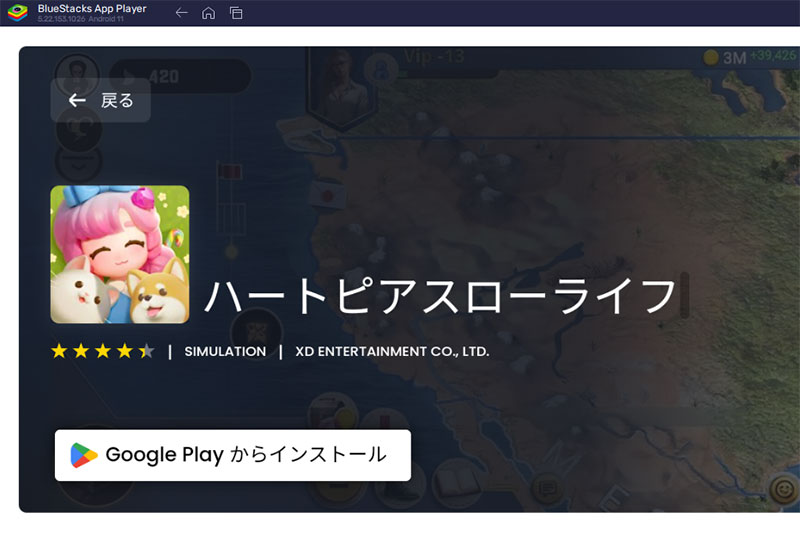Click the ハートピアスローライフ game app icon
Image resolution: width=800 pixels, height=542 pixels.
(120, 254)
